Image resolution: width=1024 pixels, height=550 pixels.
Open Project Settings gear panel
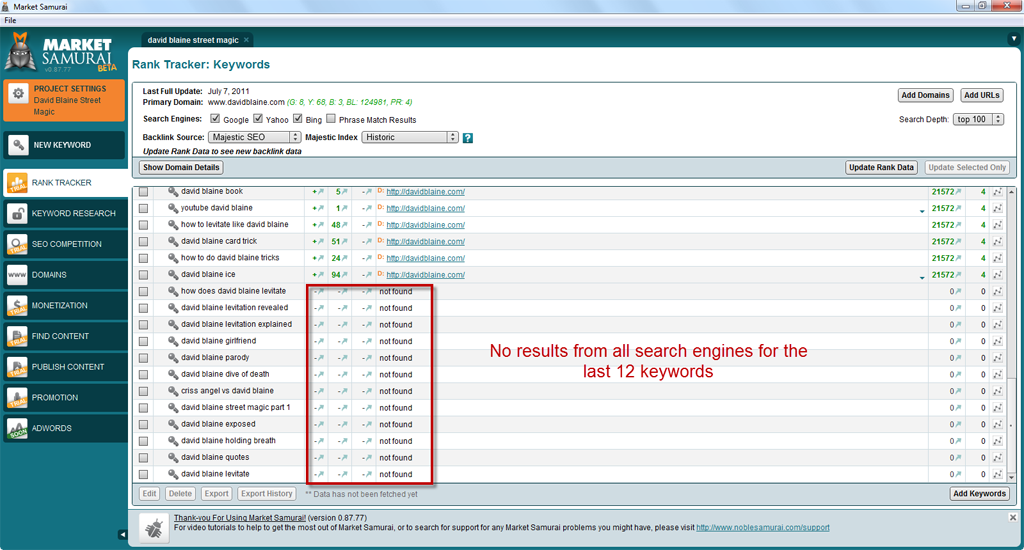coord(63,100)
